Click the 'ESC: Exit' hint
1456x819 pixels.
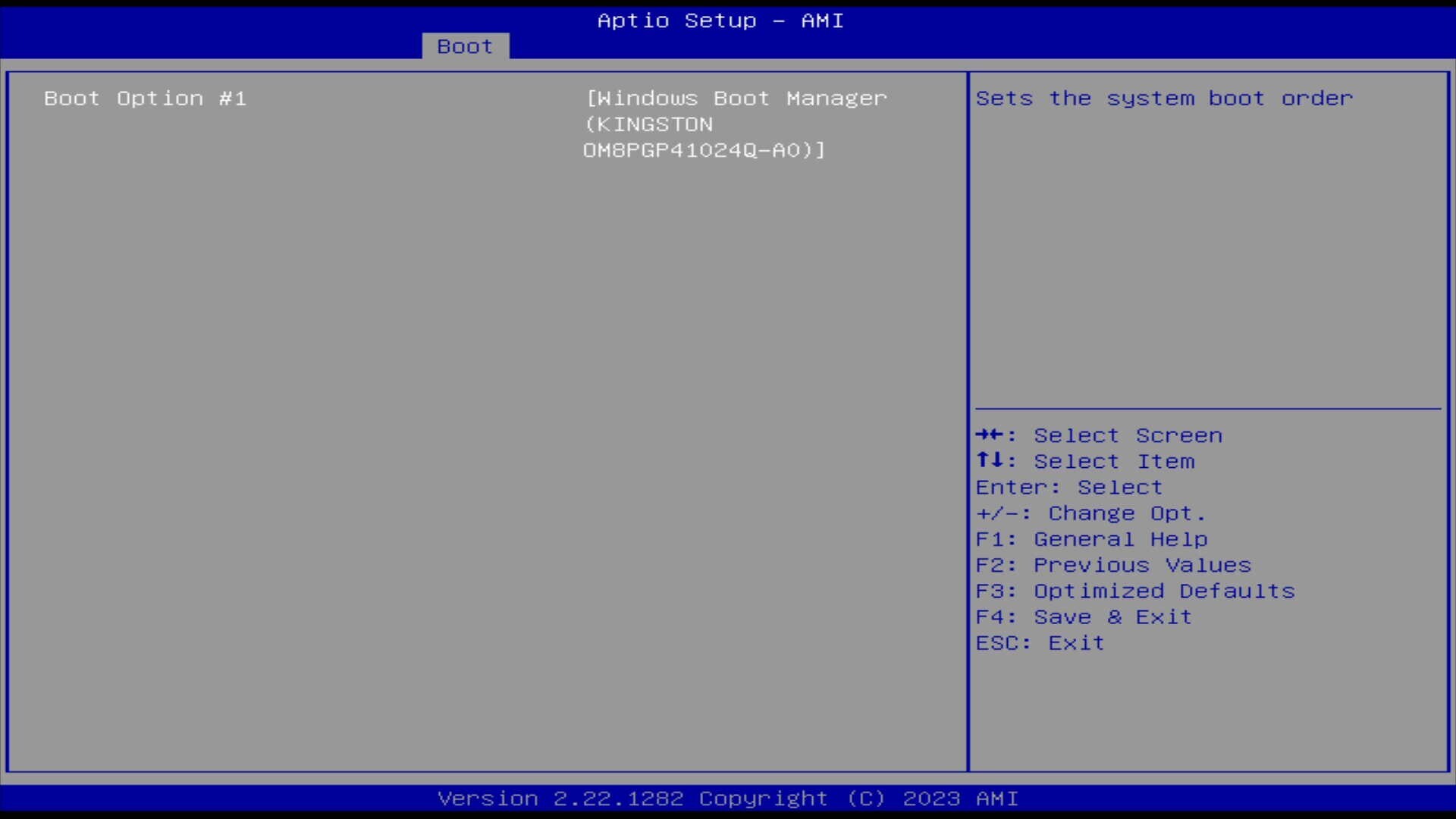(1040, 643)
